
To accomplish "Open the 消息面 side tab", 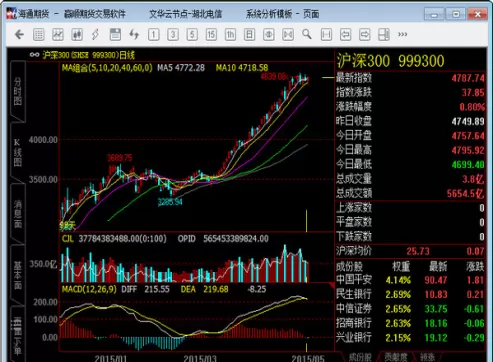I will (x=18, y=213).
